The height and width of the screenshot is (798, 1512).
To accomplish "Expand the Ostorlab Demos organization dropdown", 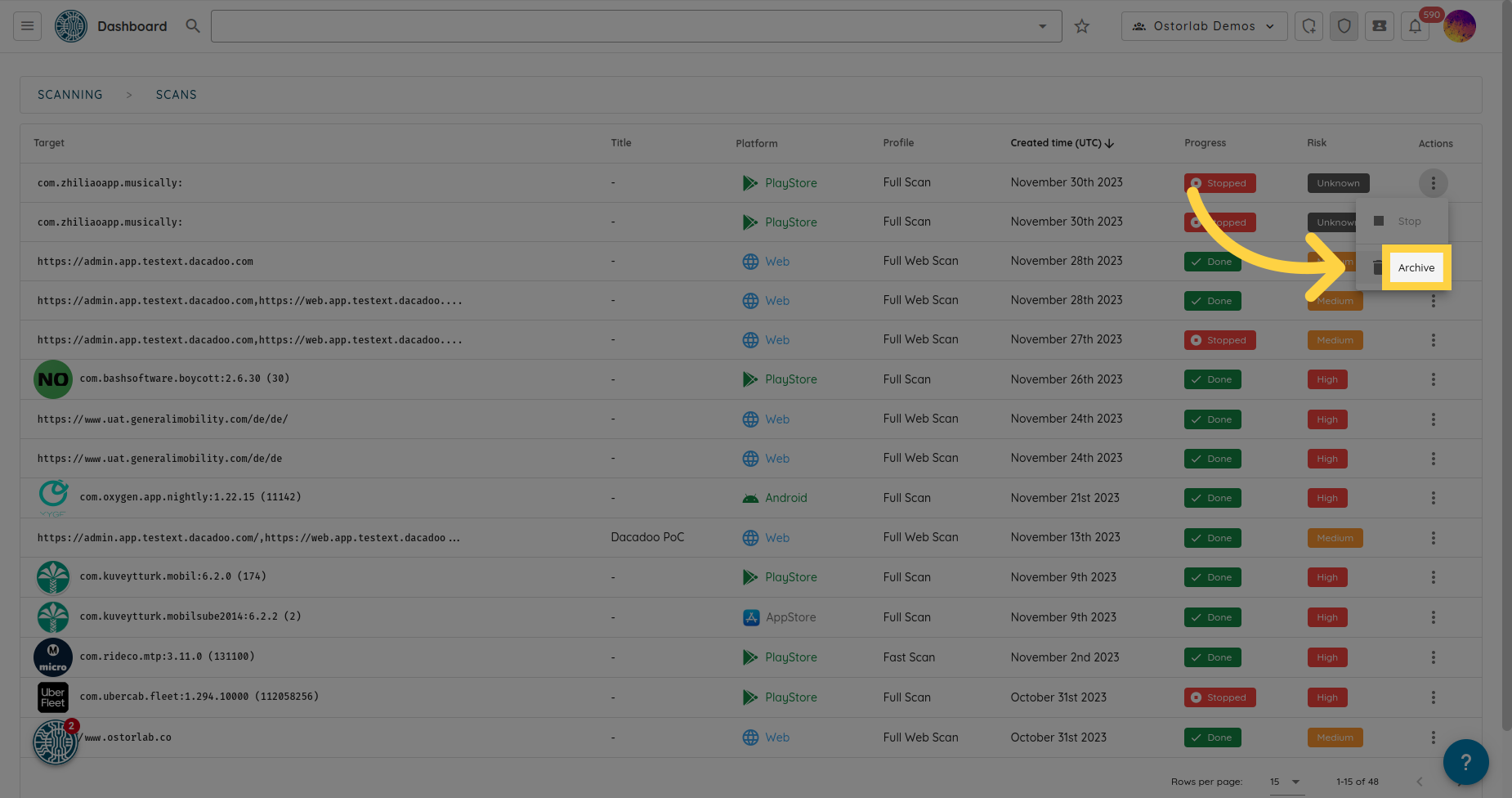I will point(1204,26).
